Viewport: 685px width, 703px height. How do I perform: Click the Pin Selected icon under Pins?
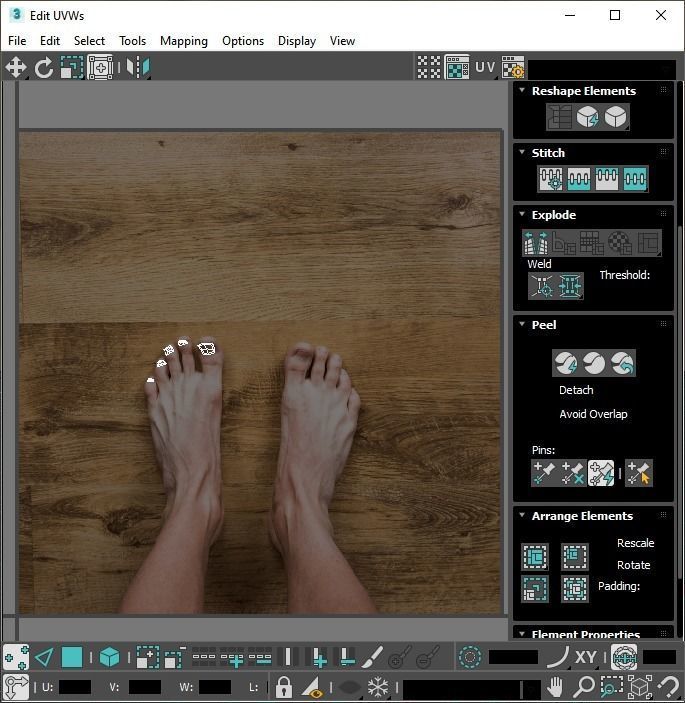[x=544, y=473]
